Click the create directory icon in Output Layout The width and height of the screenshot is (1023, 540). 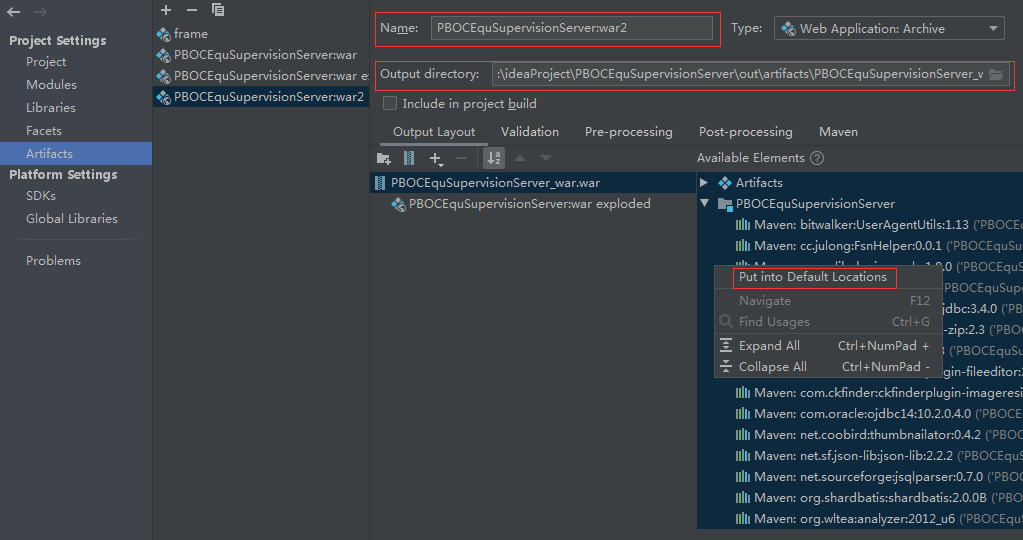(x=383, y=158)
